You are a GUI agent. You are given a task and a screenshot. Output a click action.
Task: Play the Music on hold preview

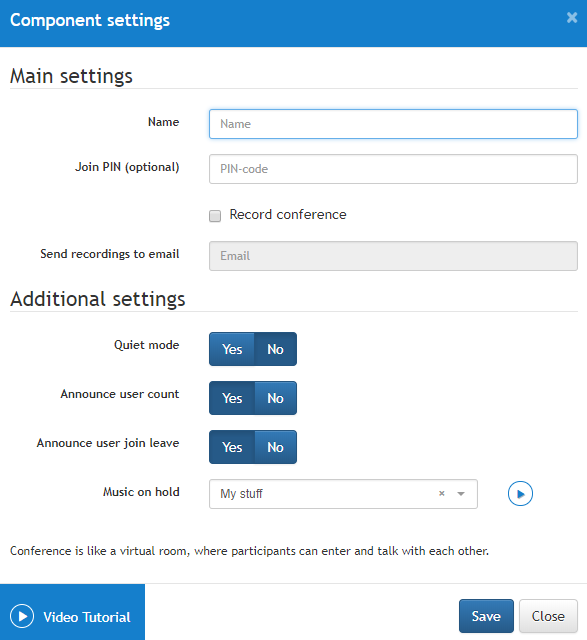520,494
